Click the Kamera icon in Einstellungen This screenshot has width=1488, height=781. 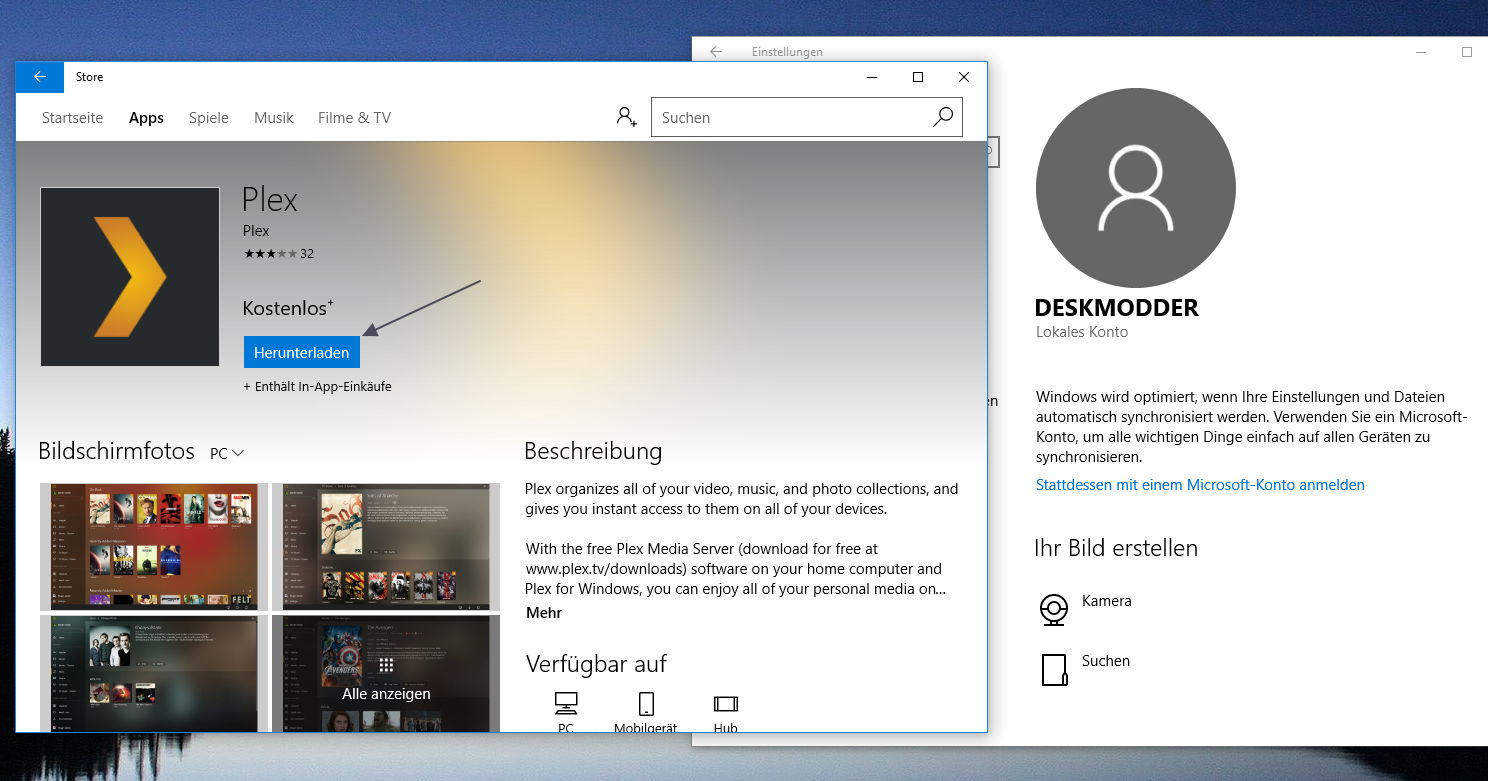(1053, 609)
